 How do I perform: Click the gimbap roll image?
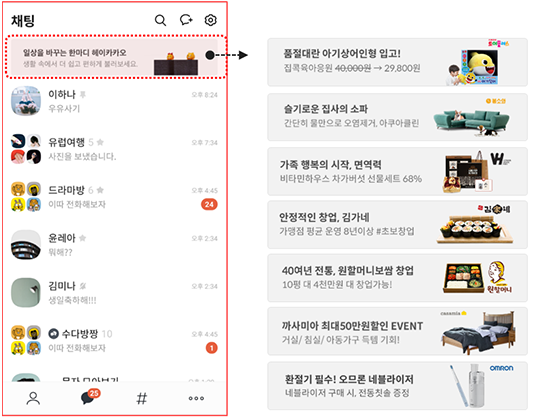coord(475,230)
